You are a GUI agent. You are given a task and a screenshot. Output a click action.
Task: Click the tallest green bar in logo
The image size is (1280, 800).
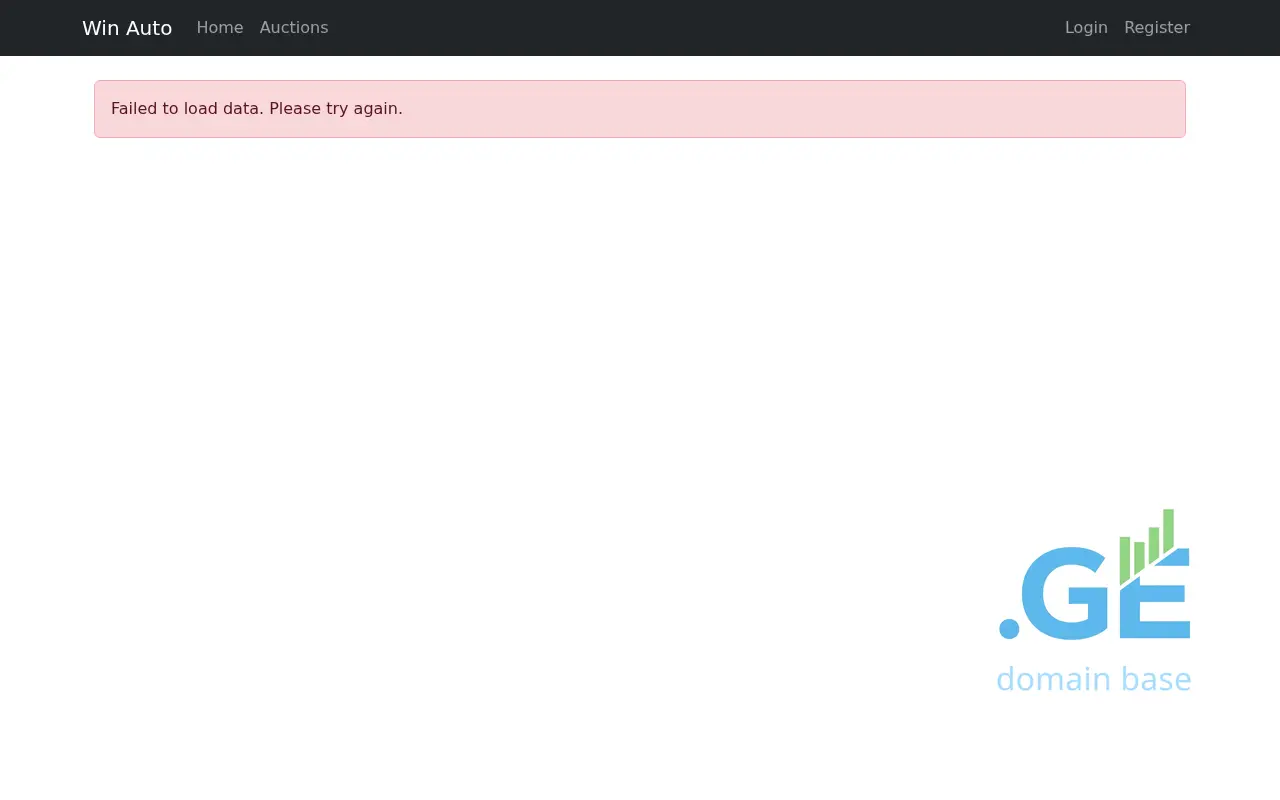pyautogui.click(x=1168, y=530)
